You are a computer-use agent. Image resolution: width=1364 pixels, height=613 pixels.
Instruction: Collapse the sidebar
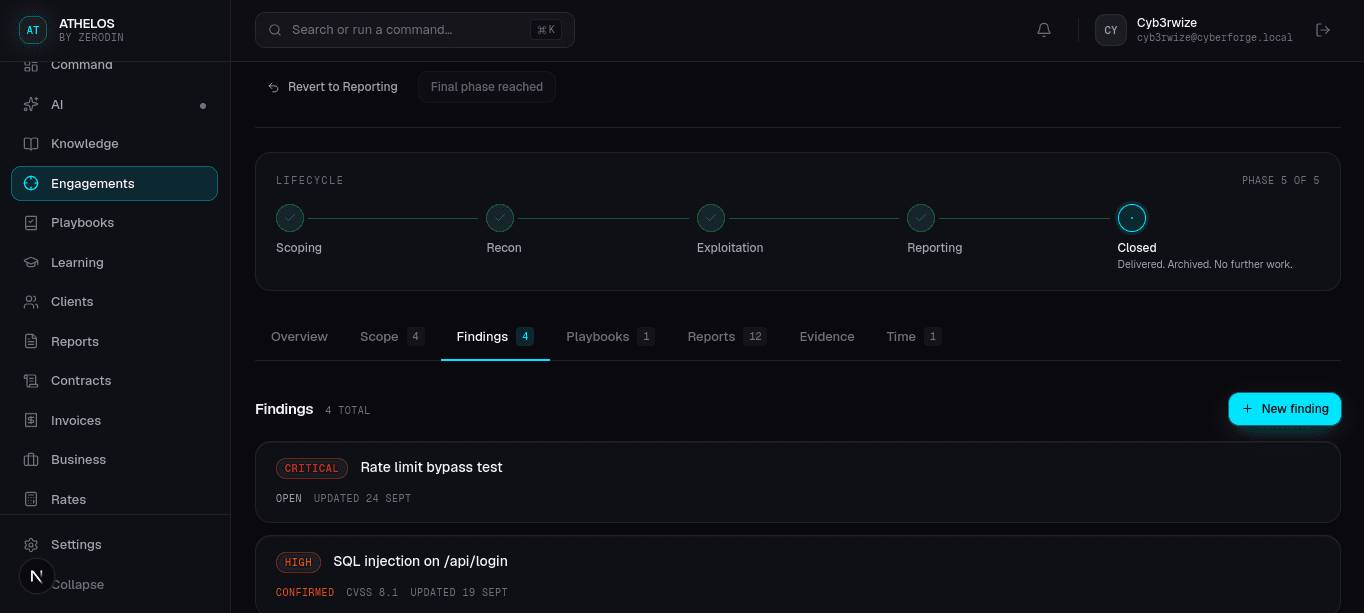[x=77, y=585]
